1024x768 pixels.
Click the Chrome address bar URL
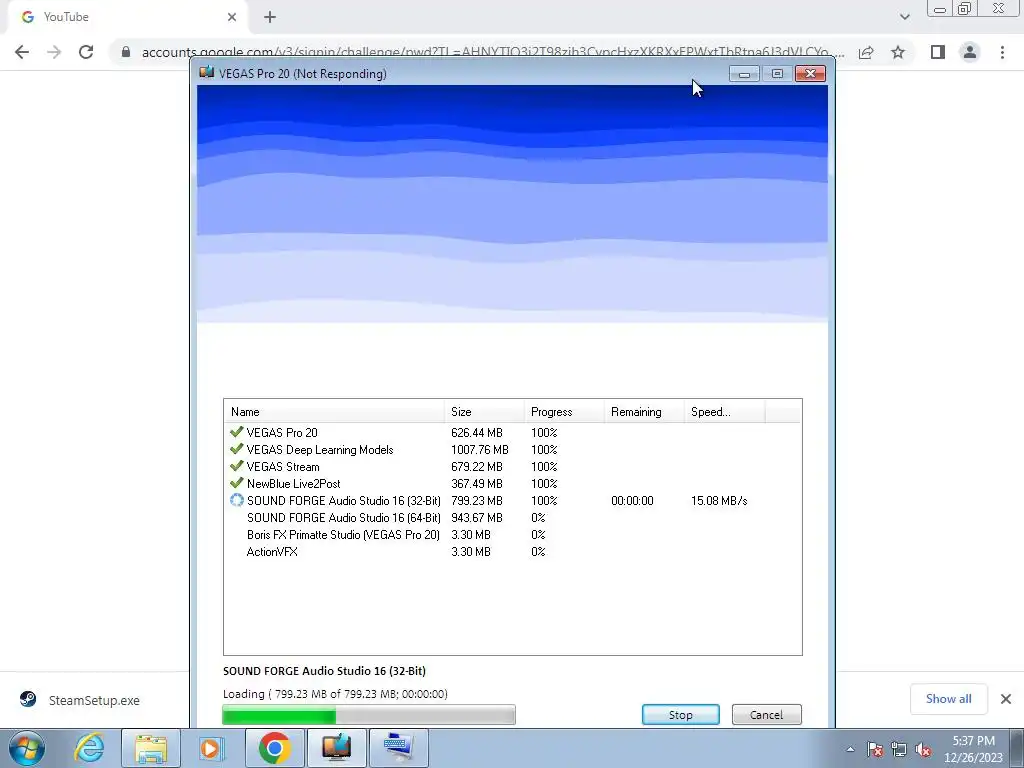pyautogui.click(x=493, y=52)
